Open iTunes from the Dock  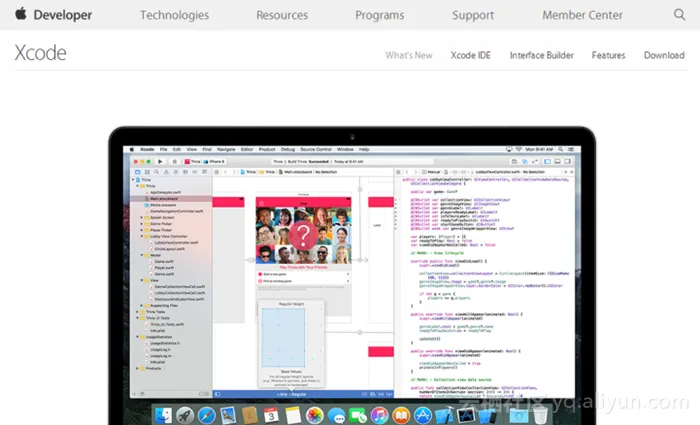point(379,415)
